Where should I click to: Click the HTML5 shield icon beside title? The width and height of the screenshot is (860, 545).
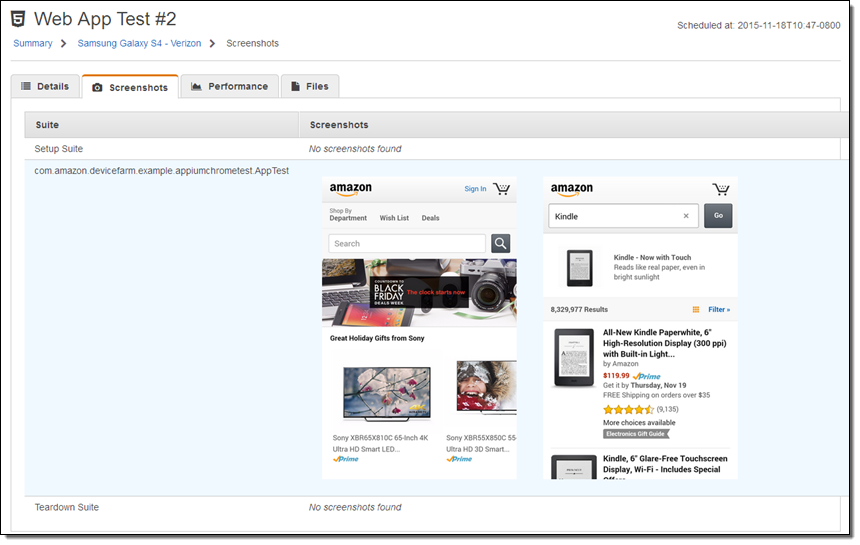coord(18,18)
